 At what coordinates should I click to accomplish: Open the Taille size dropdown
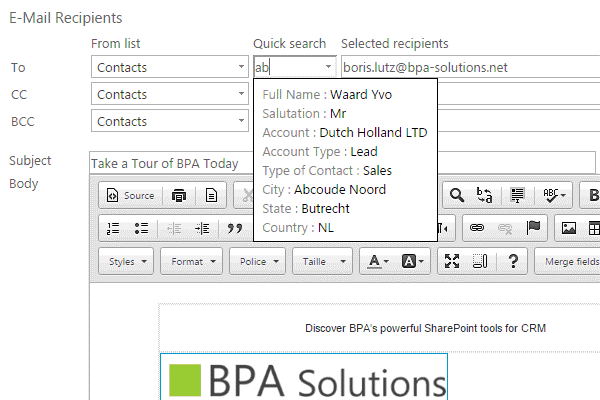(322, 261)
